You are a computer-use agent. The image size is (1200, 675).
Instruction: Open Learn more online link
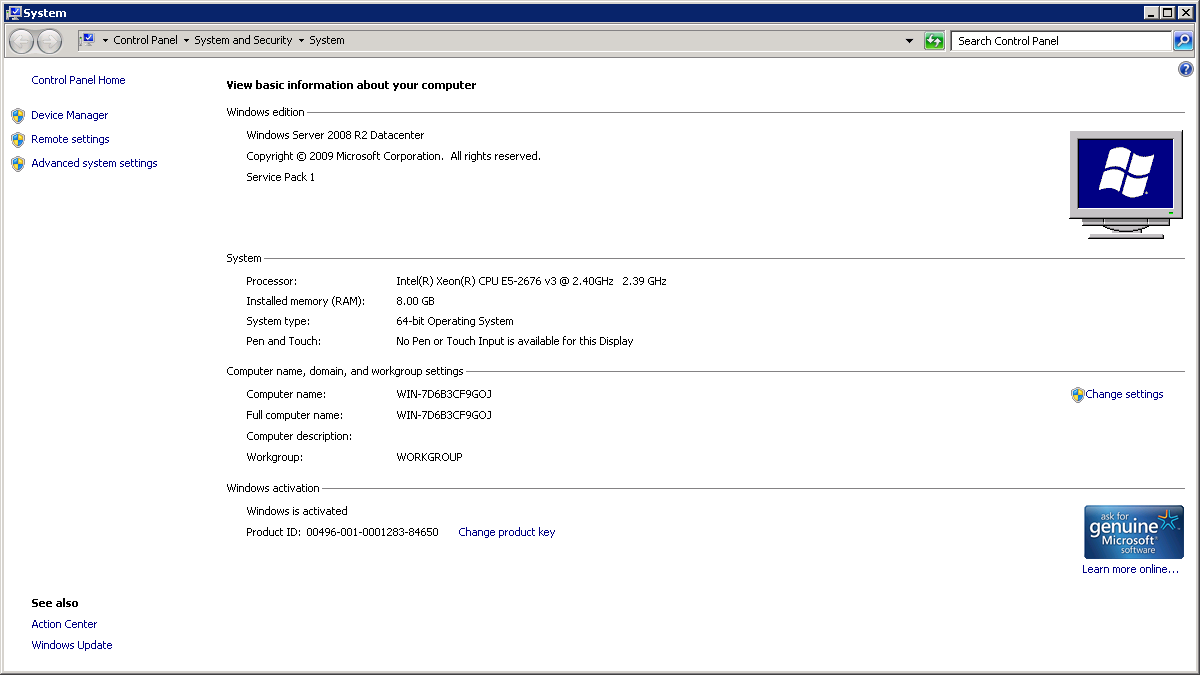pos(1130,569)
